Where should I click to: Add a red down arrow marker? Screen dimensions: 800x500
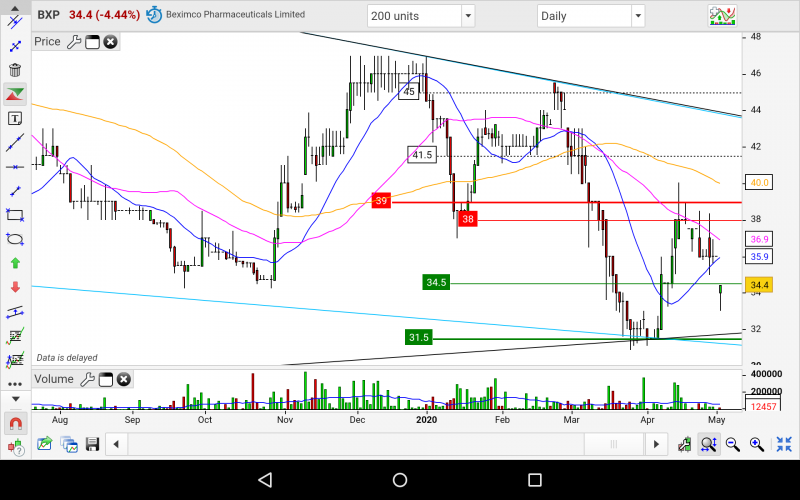pos(15,286)
